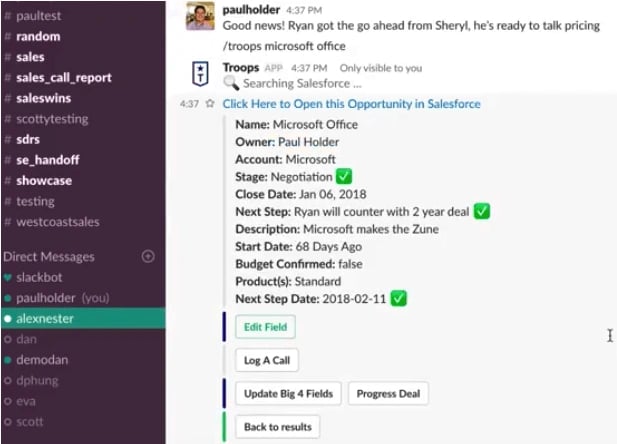Click checkmark beside Next Step counter deal
The width and height of the screenshot is (617, 444).
(x=482, y=211)
